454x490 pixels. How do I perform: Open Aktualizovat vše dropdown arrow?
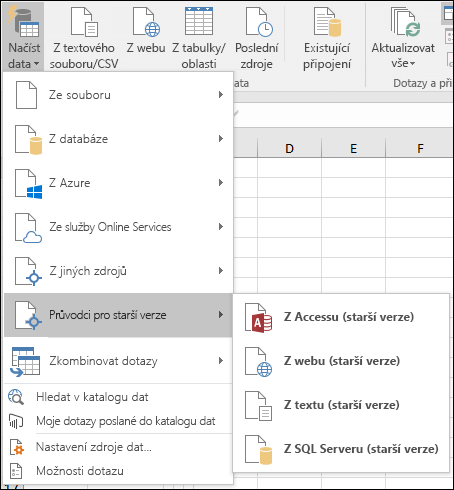pyautogui.click(x=412, y=63)
